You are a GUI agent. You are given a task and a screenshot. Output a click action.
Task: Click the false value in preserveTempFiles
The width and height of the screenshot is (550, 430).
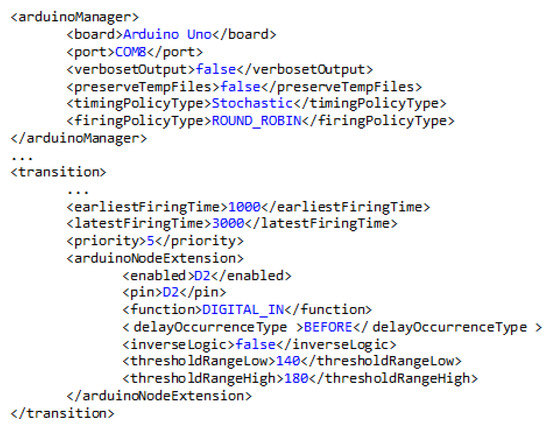pos(240,87)
